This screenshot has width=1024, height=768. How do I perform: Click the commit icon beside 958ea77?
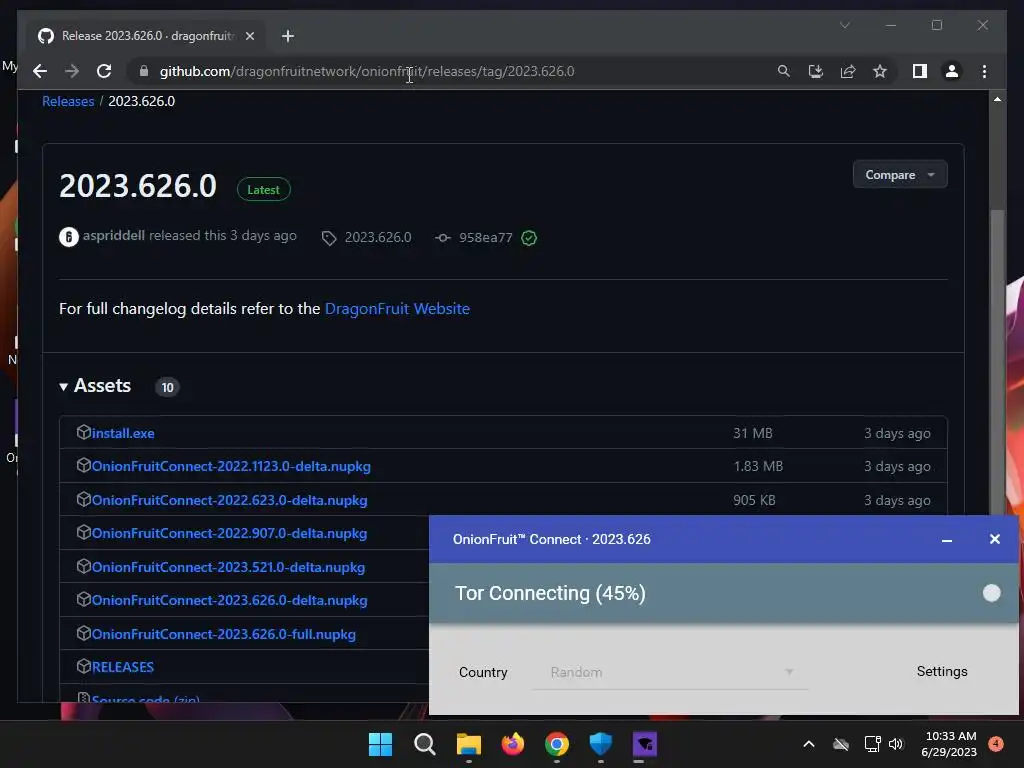tap(443, 238)
